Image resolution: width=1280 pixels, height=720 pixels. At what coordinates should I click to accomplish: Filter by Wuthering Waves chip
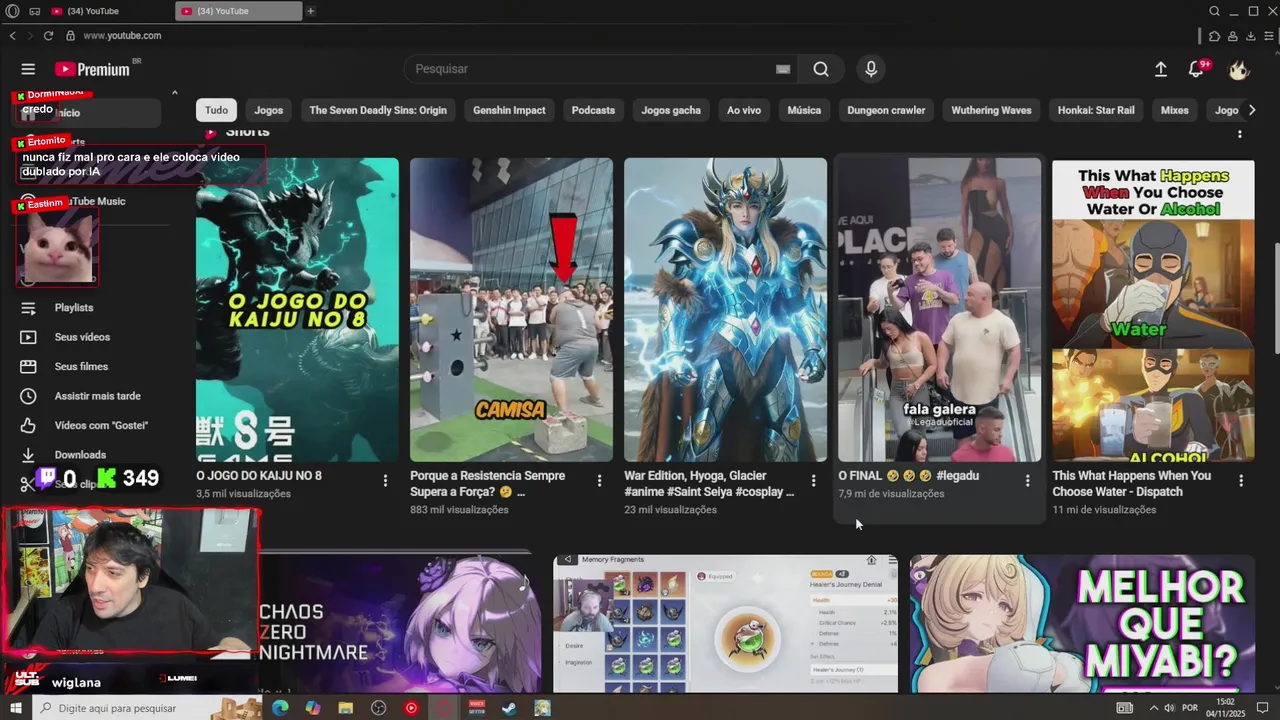[x=991, y=110]
